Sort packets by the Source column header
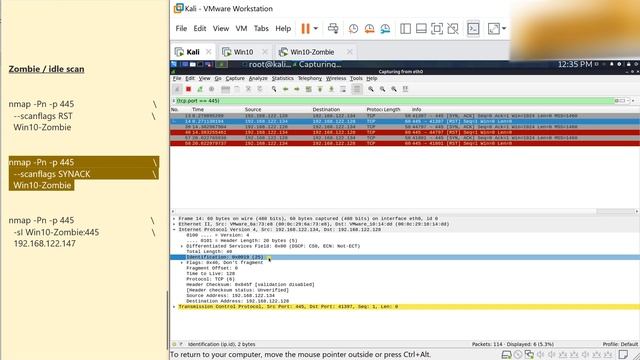This screenshot has height=360, width=640. (253, 109)
